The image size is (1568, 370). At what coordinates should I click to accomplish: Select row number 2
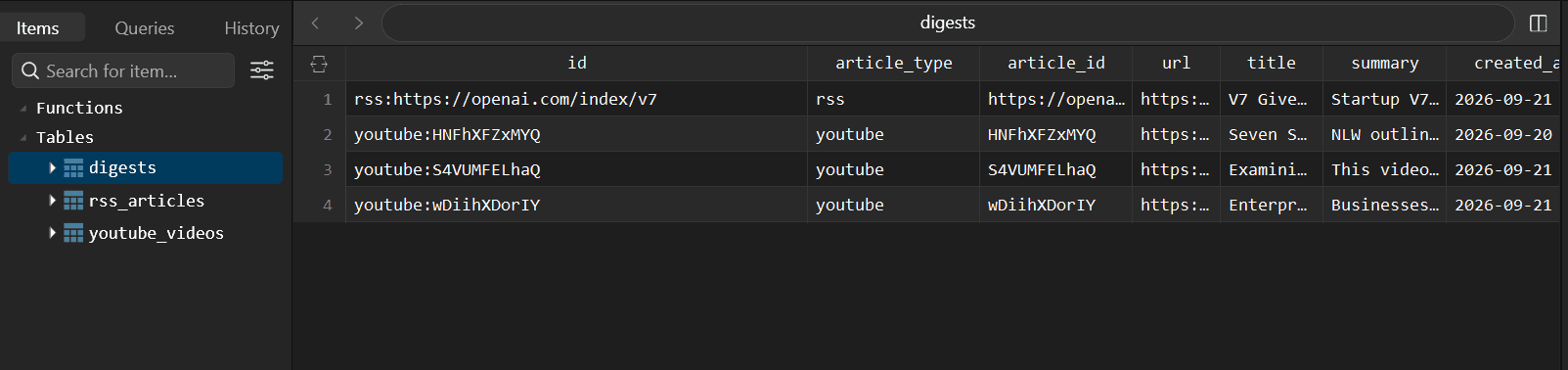(328, 134)
